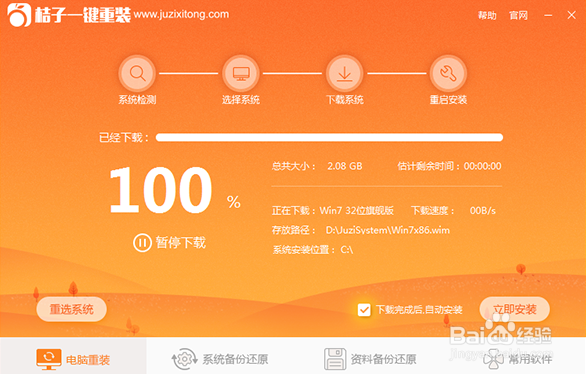Click the Win7 32位旗舰版 download name
The height and width of the screenshot is (374, 586).
click(x=357, y=211)
